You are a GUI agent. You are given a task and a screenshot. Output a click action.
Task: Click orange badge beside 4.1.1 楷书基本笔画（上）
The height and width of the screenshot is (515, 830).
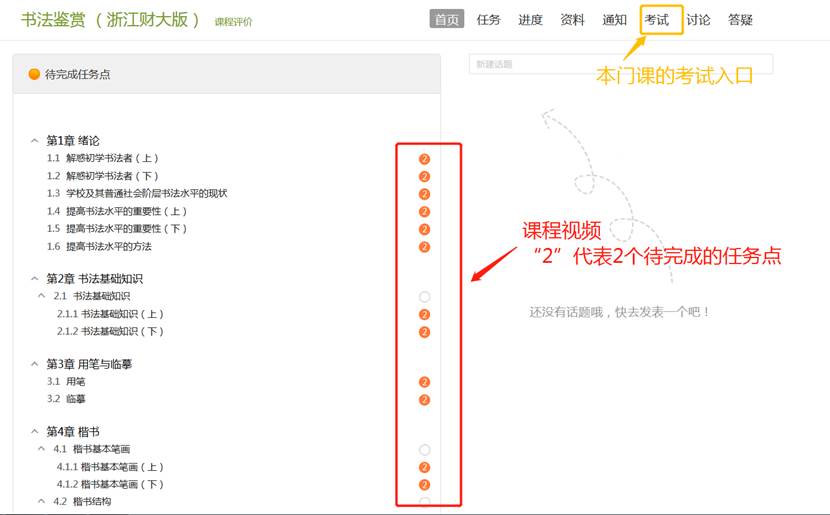(424, 467)
